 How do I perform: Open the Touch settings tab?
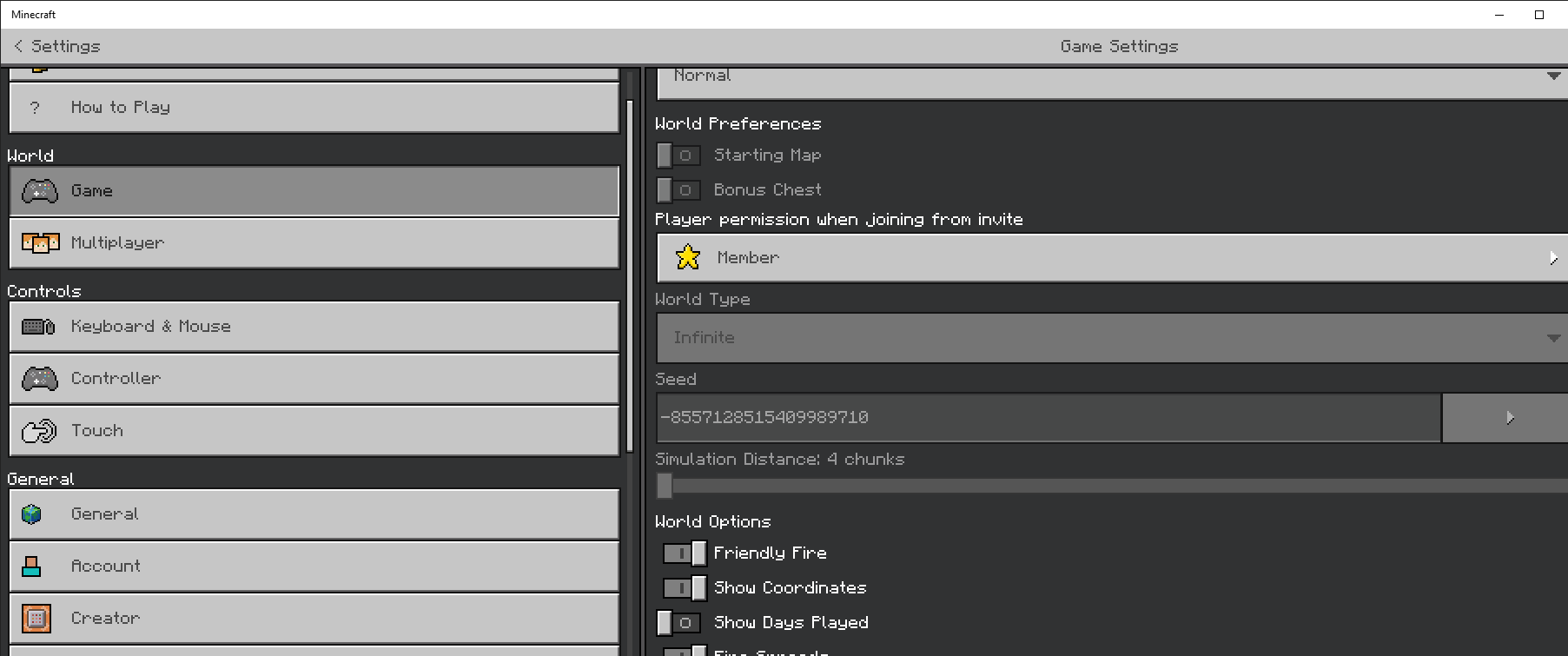pos(314,431)
